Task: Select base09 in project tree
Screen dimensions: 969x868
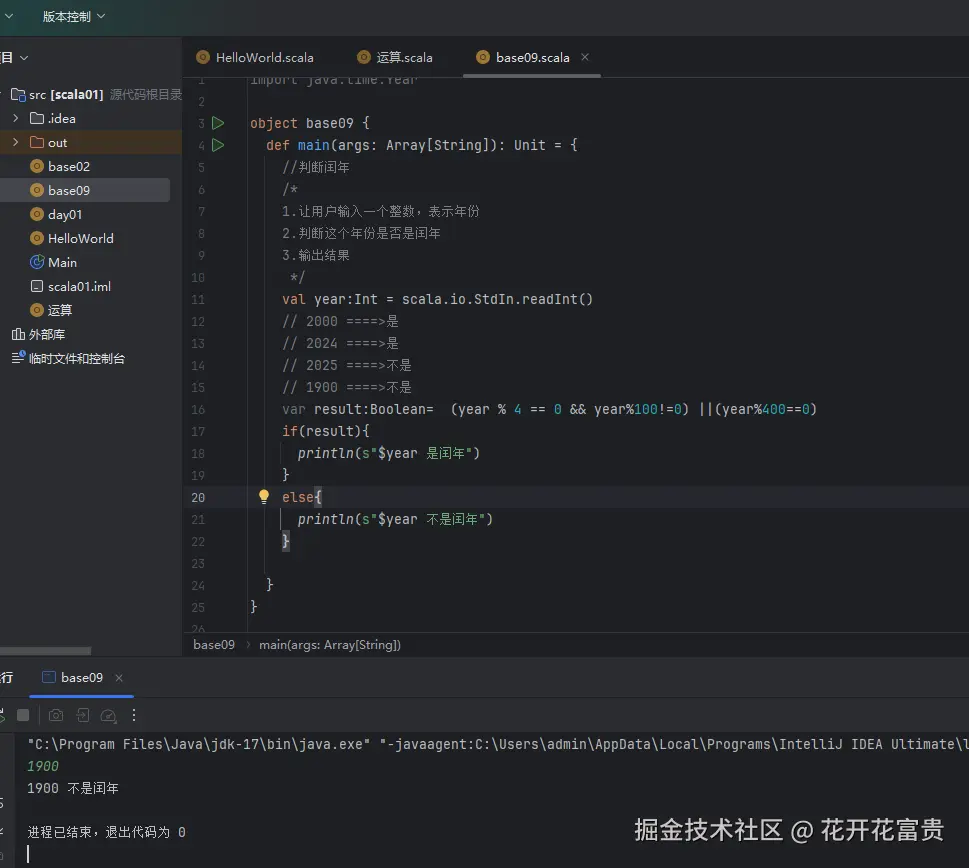Action: (x=69, y=191)
